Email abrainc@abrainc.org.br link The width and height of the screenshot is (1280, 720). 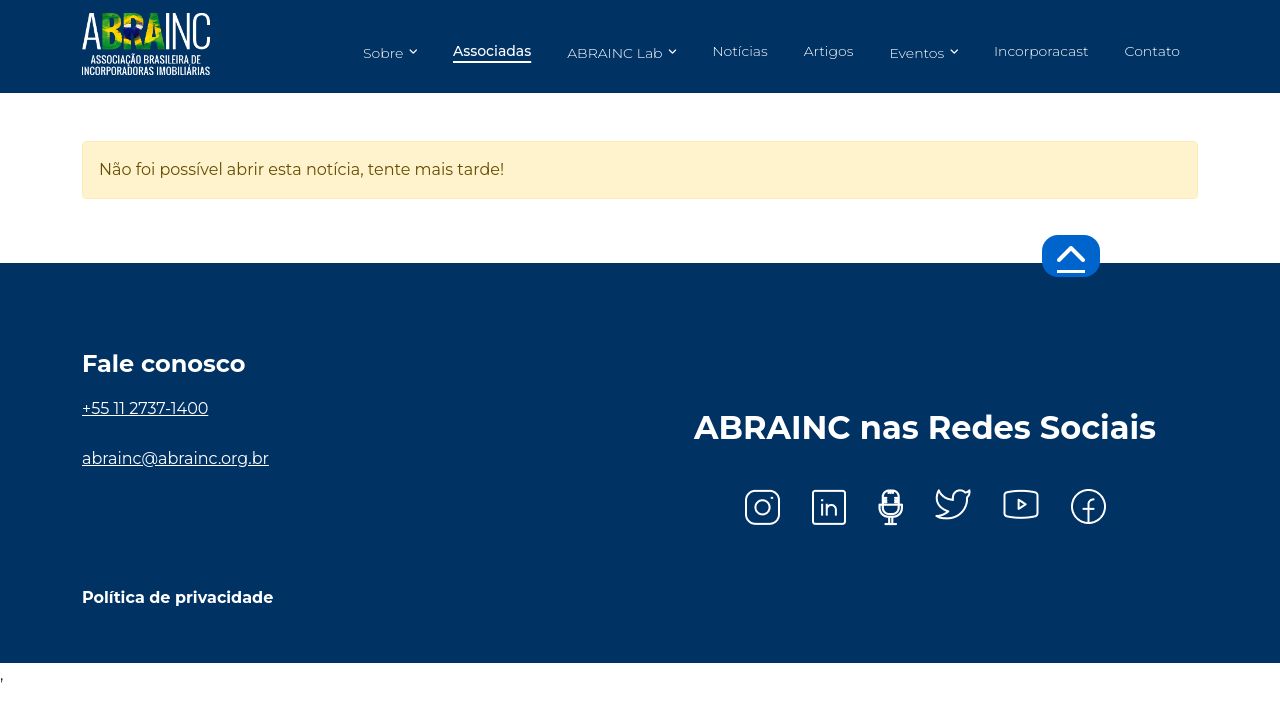pyautogui.click(x=175, y=459)
